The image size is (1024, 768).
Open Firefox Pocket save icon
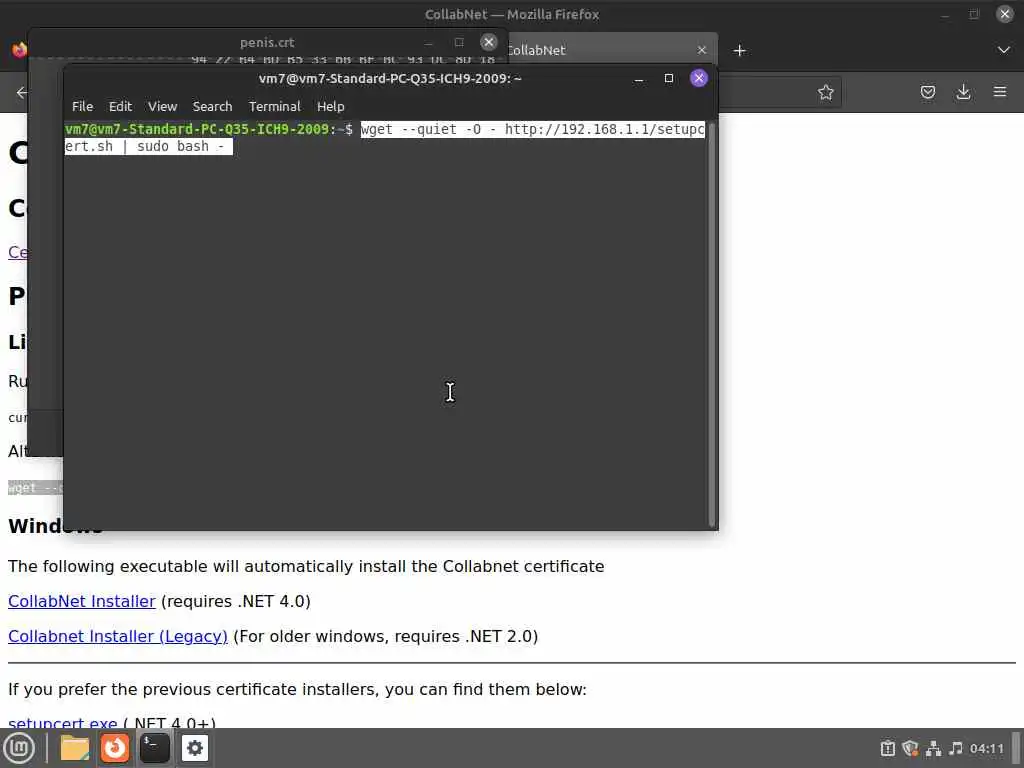click(927, 92)
